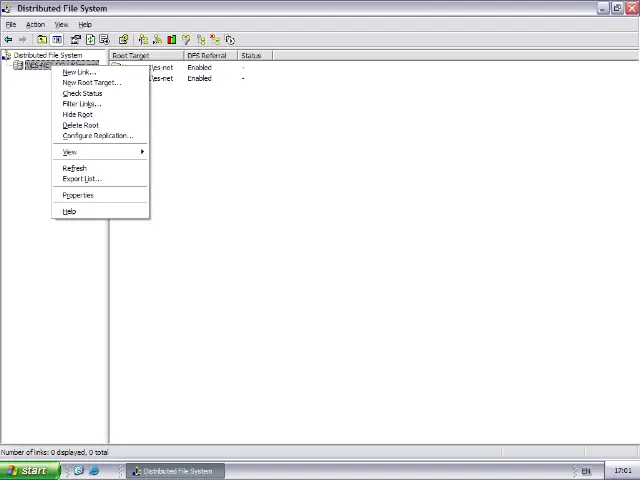The height and width of the screenshot is (480, 640).
Task: Click Properties in the context menu
Action: [x=78, y=195]
